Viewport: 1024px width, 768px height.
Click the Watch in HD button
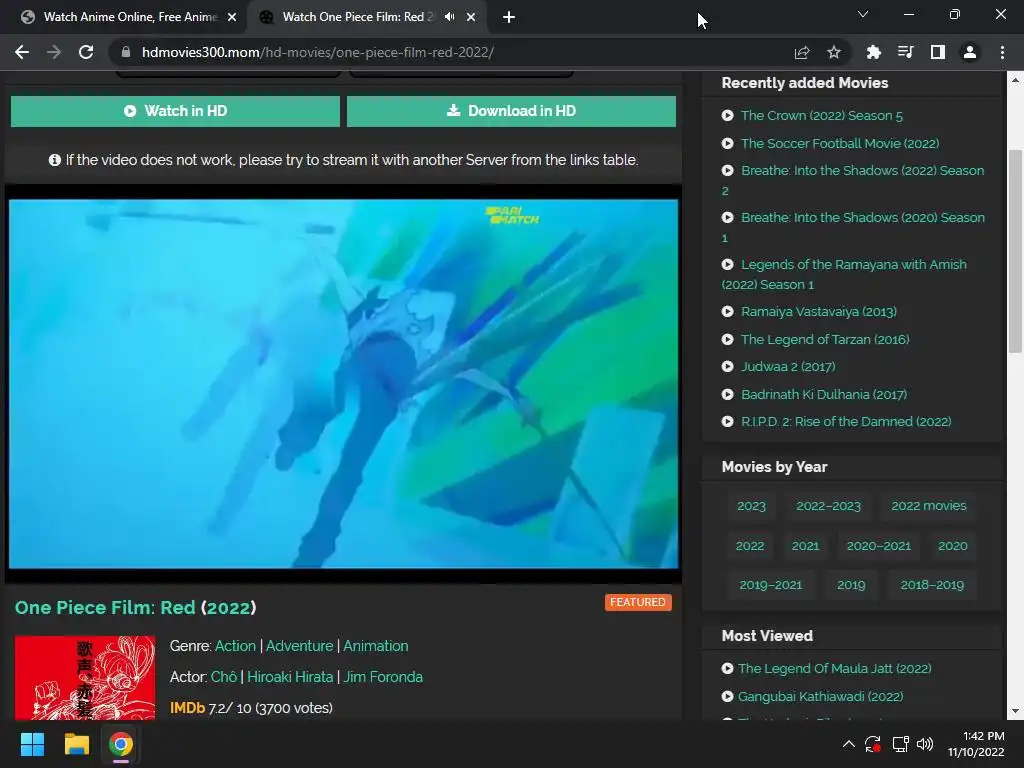(x=175, y=111)
